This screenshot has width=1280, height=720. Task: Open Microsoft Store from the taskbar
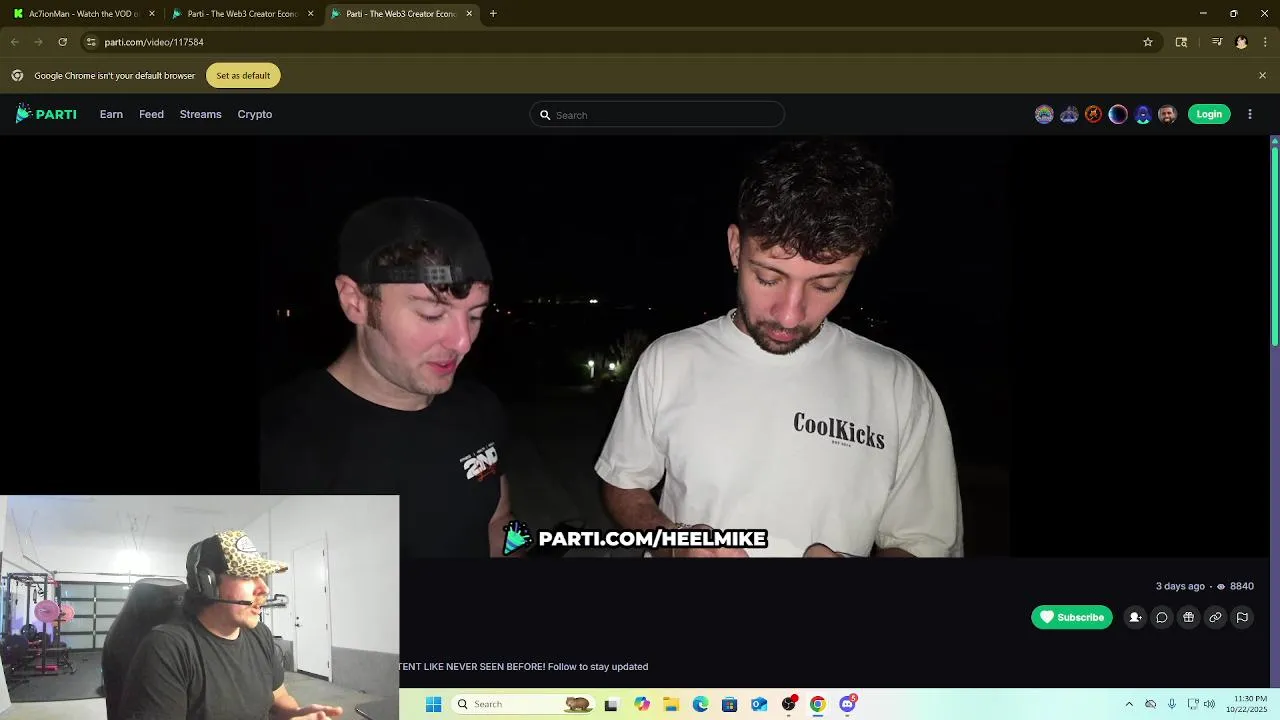[729, 704]
